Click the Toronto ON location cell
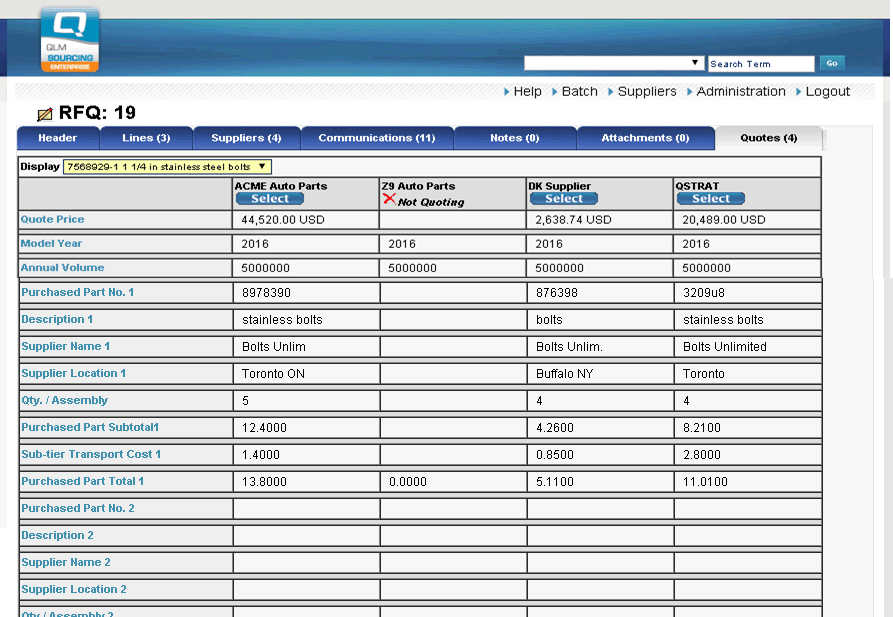This screenshot has height=617, width=893. click(x=273, y=374)
